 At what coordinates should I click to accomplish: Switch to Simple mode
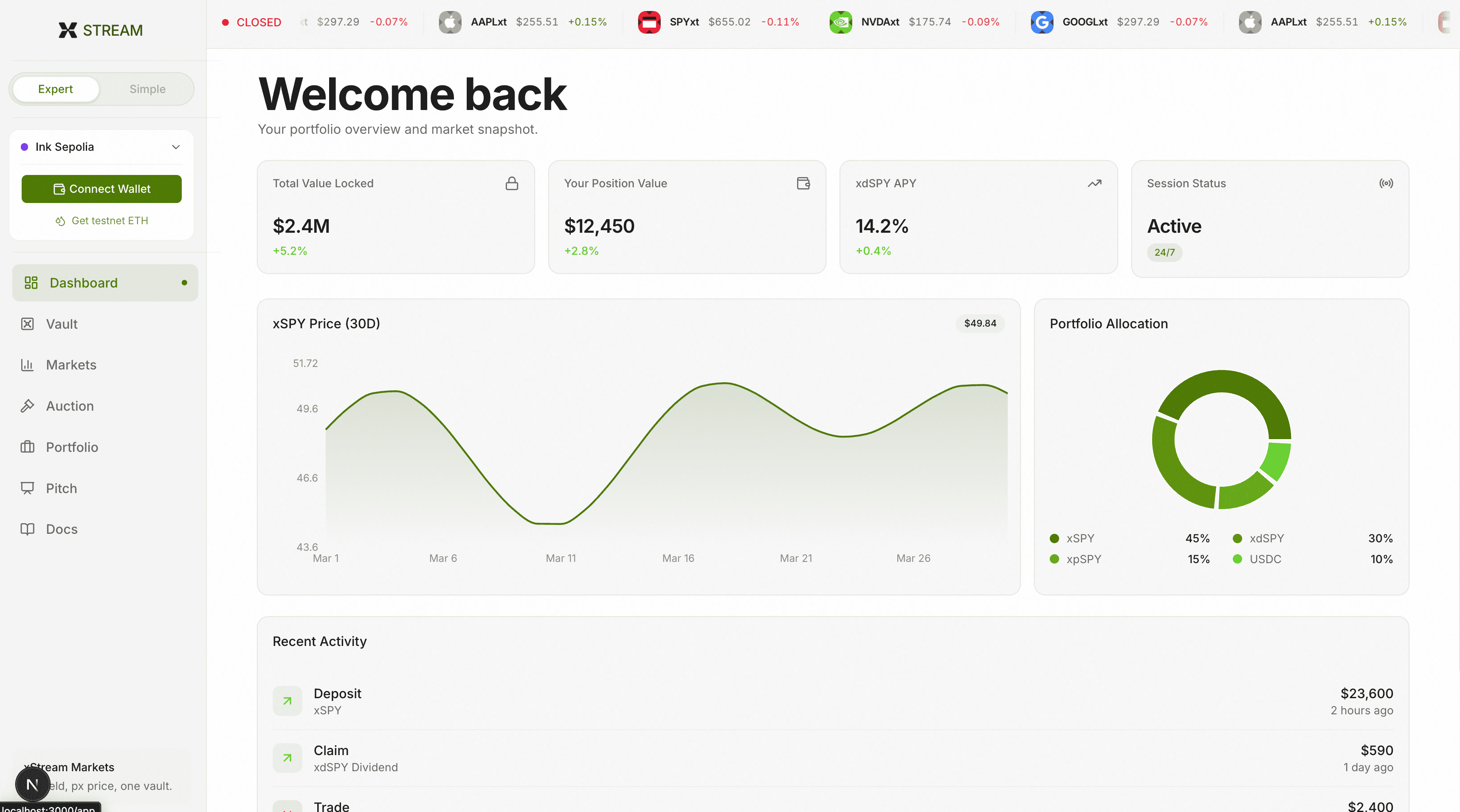tap(147, 89)
